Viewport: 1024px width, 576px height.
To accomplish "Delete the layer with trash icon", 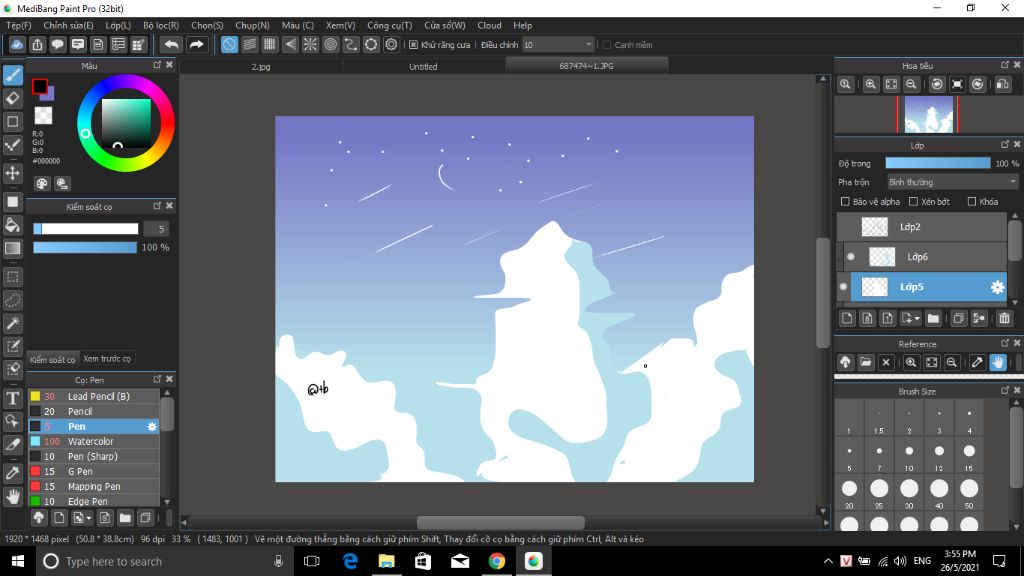I will click(x=1004, y=318).
